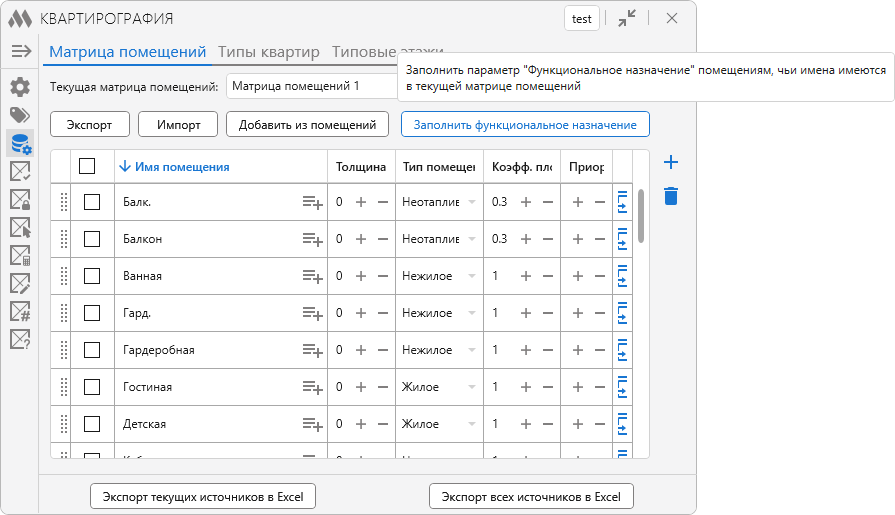Click the sidebar icon with a padlock

pos(20,199)
